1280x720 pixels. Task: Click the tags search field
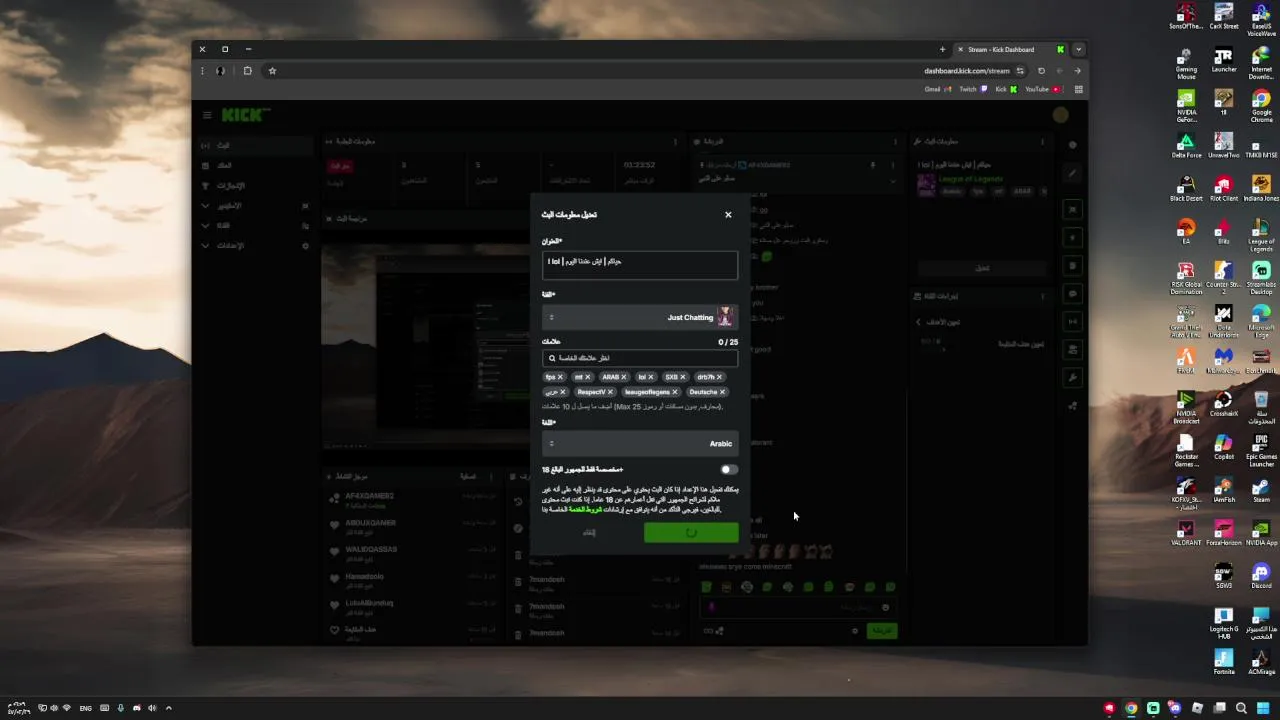pos(640,358)
